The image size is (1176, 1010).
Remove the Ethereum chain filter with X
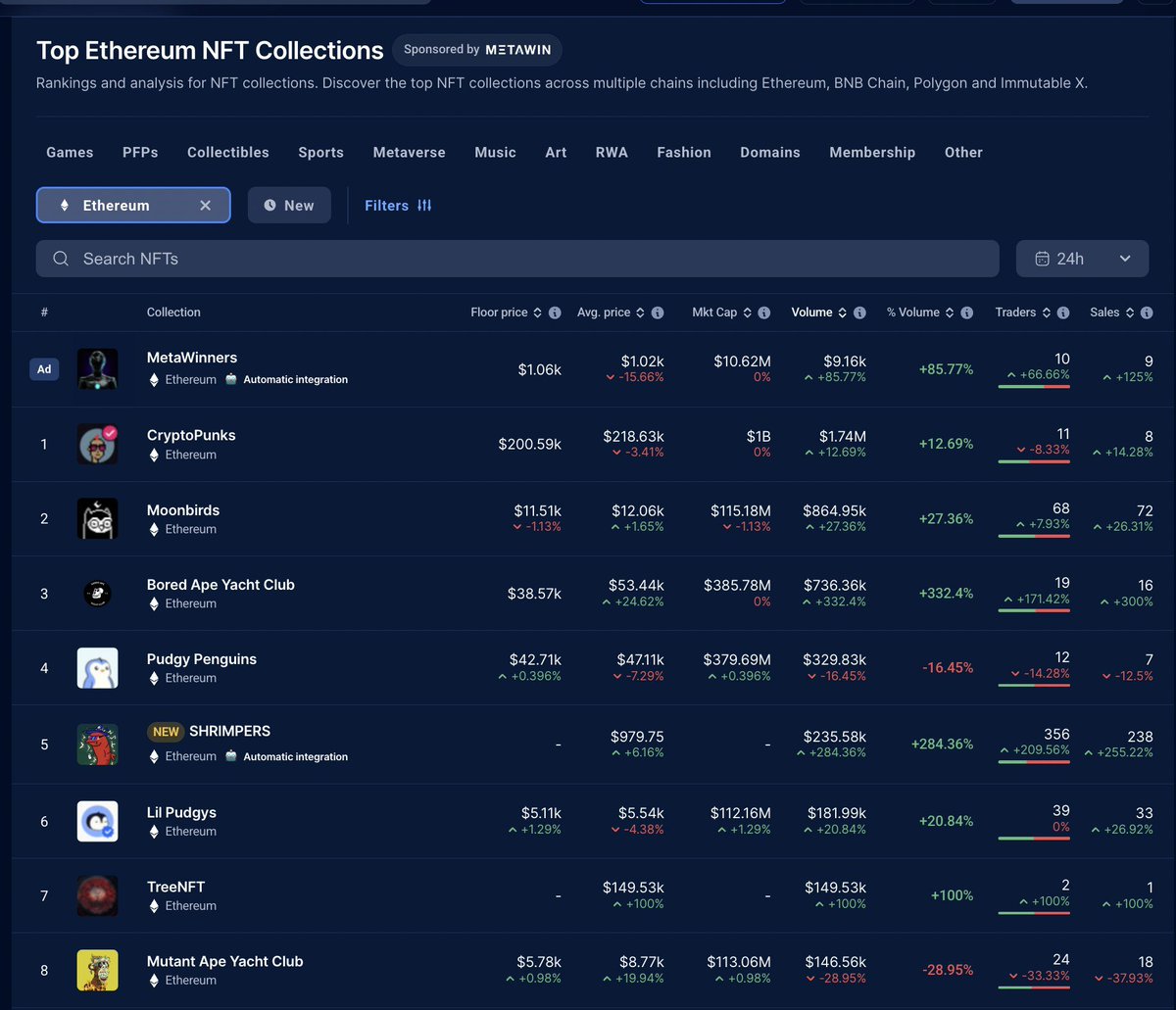point(205,206)
